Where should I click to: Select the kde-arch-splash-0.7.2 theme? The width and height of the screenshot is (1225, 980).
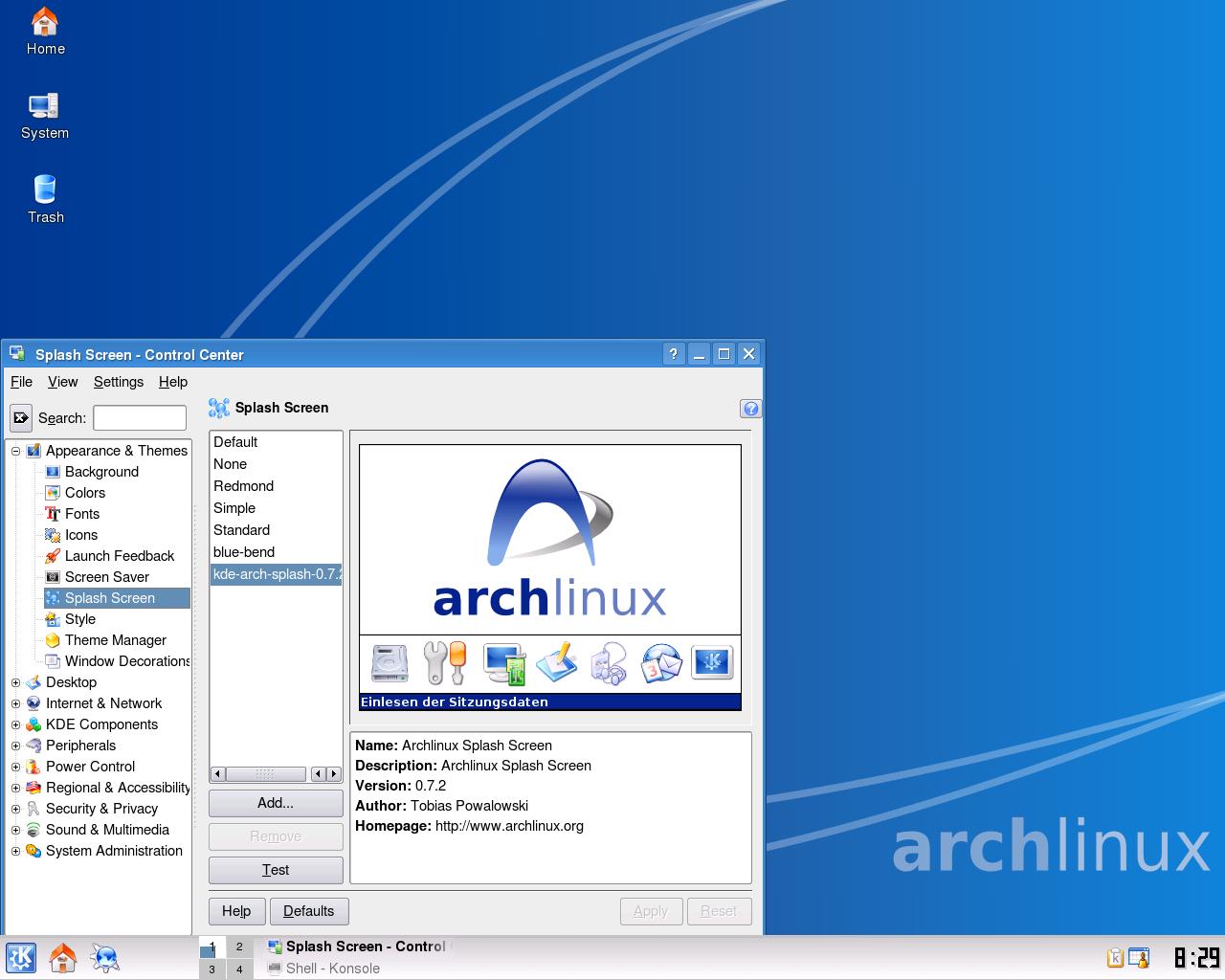coord(276,574)
